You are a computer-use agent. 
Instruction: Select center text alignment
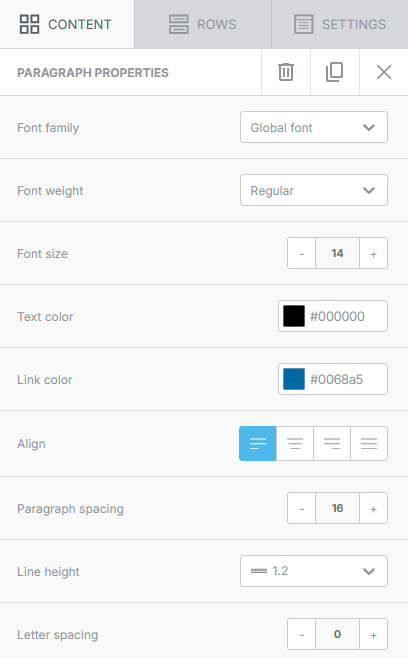[x=295, y=444]
